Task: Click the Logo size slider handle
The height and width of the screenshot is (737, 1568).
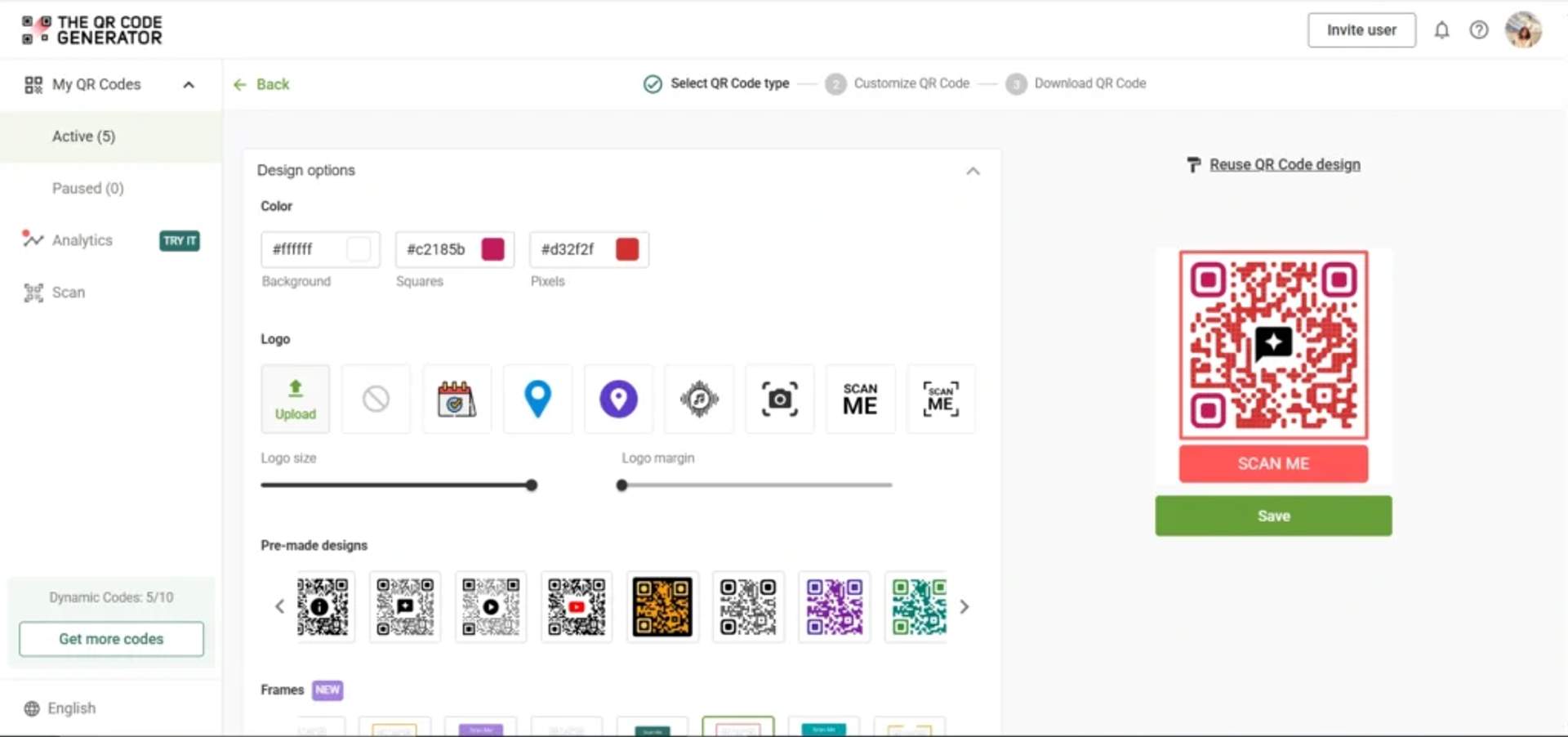Action: click(x=532, y=485)
